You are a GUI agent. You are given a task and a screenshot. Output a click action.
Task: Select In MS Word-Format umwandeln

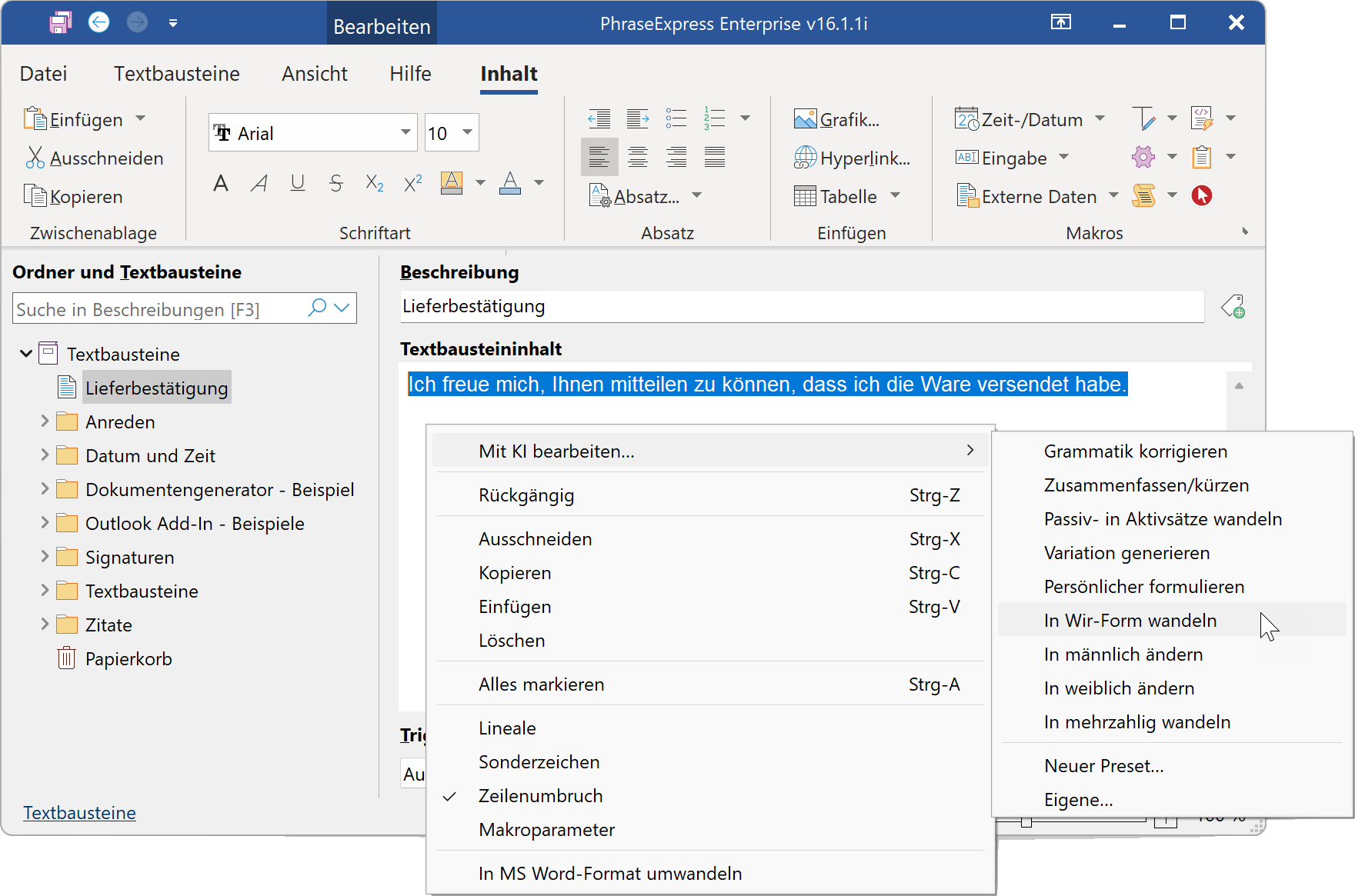pos(710,874)
